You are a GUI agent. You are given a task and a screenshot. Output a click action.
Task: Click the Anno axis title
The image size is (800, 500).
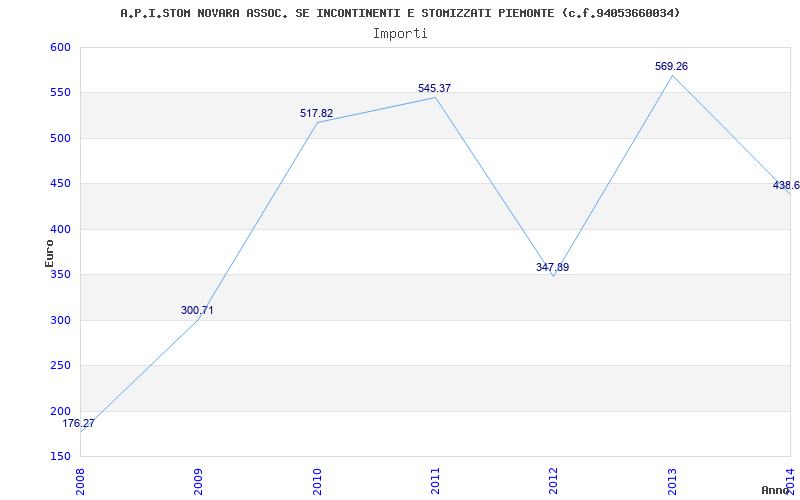tap(776, 490)
